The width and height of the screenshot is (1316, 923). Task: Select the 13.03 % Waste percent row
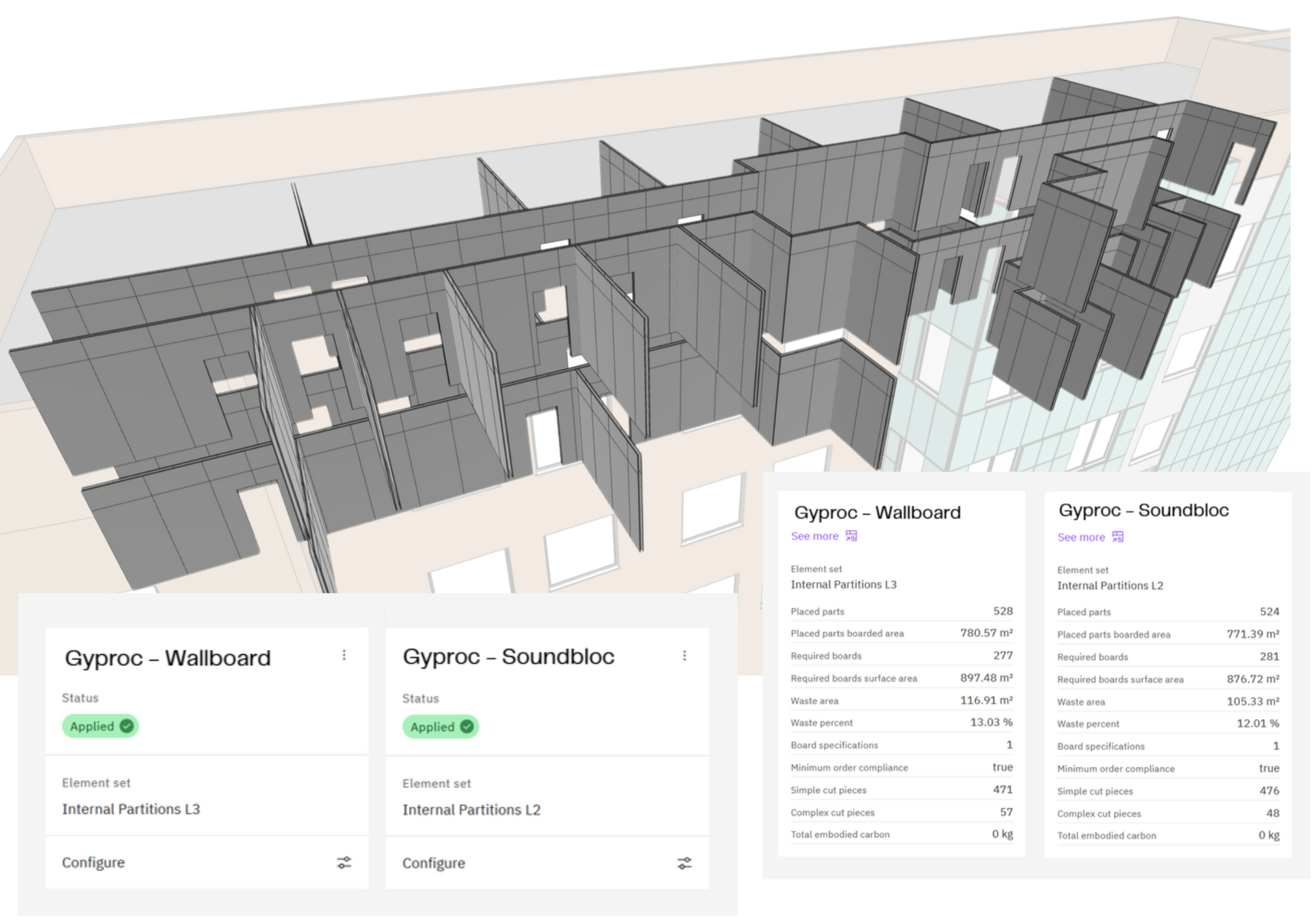901,723
